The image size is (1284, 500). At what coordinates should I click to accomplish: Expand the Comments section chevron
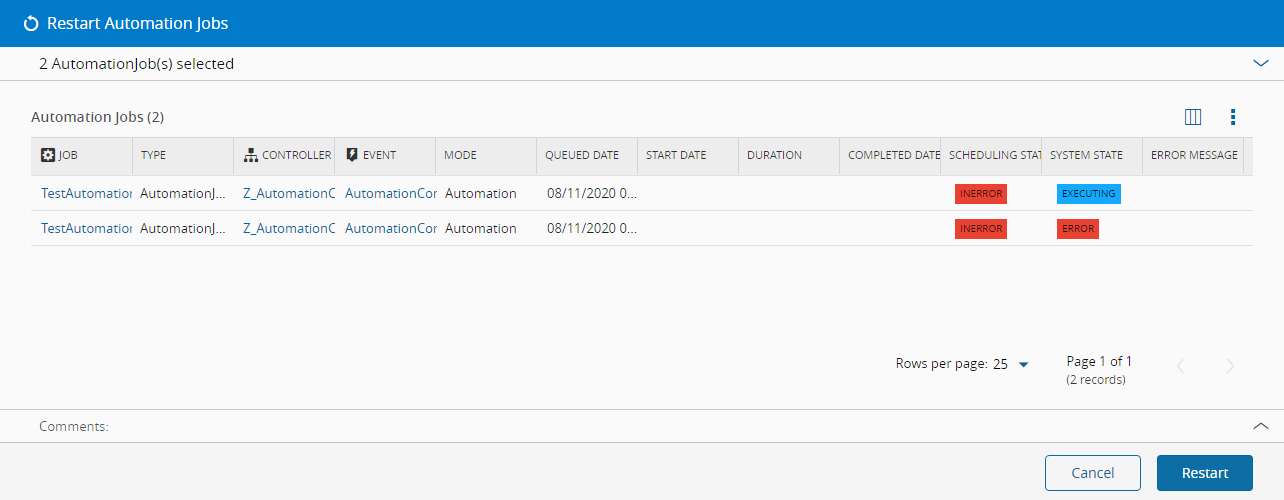[1260, 426]
